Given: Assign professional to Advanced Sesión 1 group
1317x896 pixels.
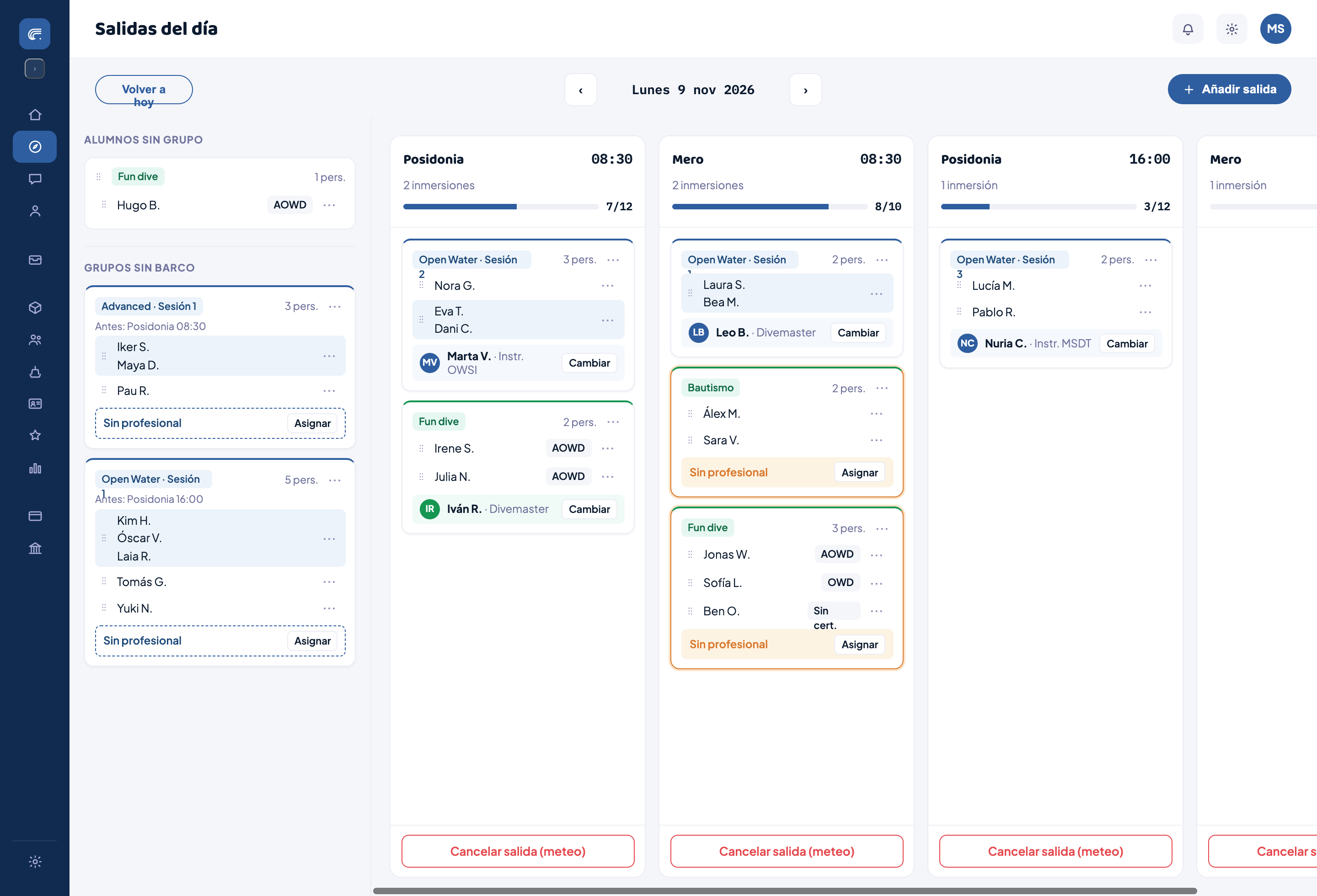Looking at the screenshot, I should click(312, 423).
